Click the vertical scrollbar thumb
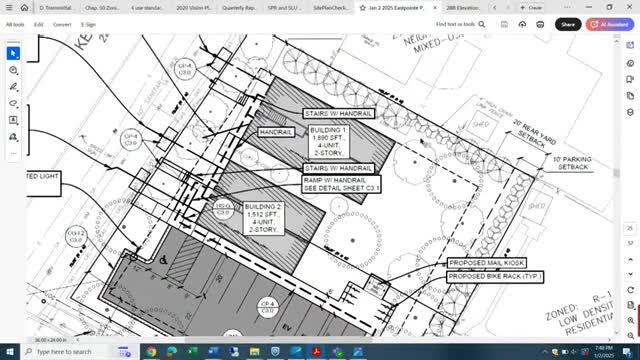Image resolution: width=640 pixels, height=360 pixels. 617,172
